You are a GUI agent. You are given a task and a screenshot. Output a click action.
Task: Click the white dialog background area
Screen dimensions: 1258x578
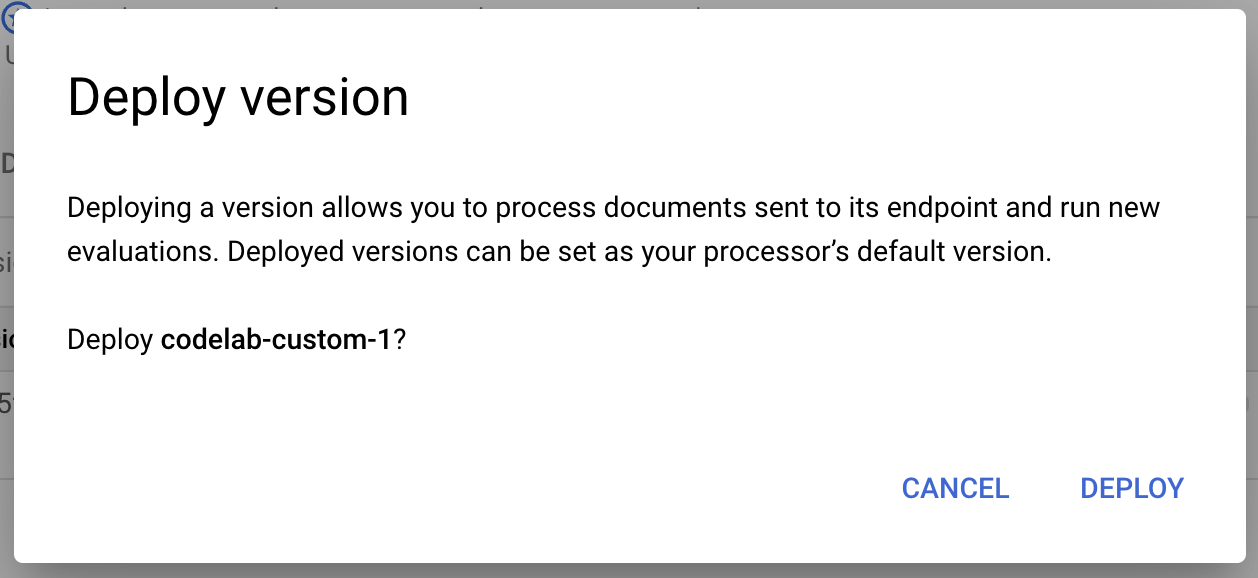(x=600, y=420)
